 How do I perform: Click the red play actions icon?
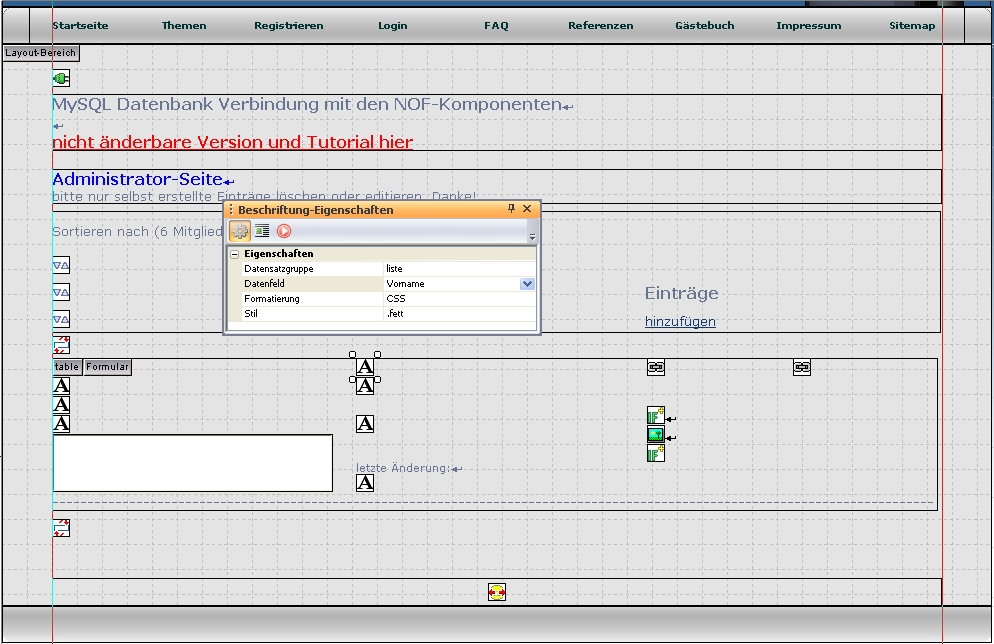pos(284,231)
